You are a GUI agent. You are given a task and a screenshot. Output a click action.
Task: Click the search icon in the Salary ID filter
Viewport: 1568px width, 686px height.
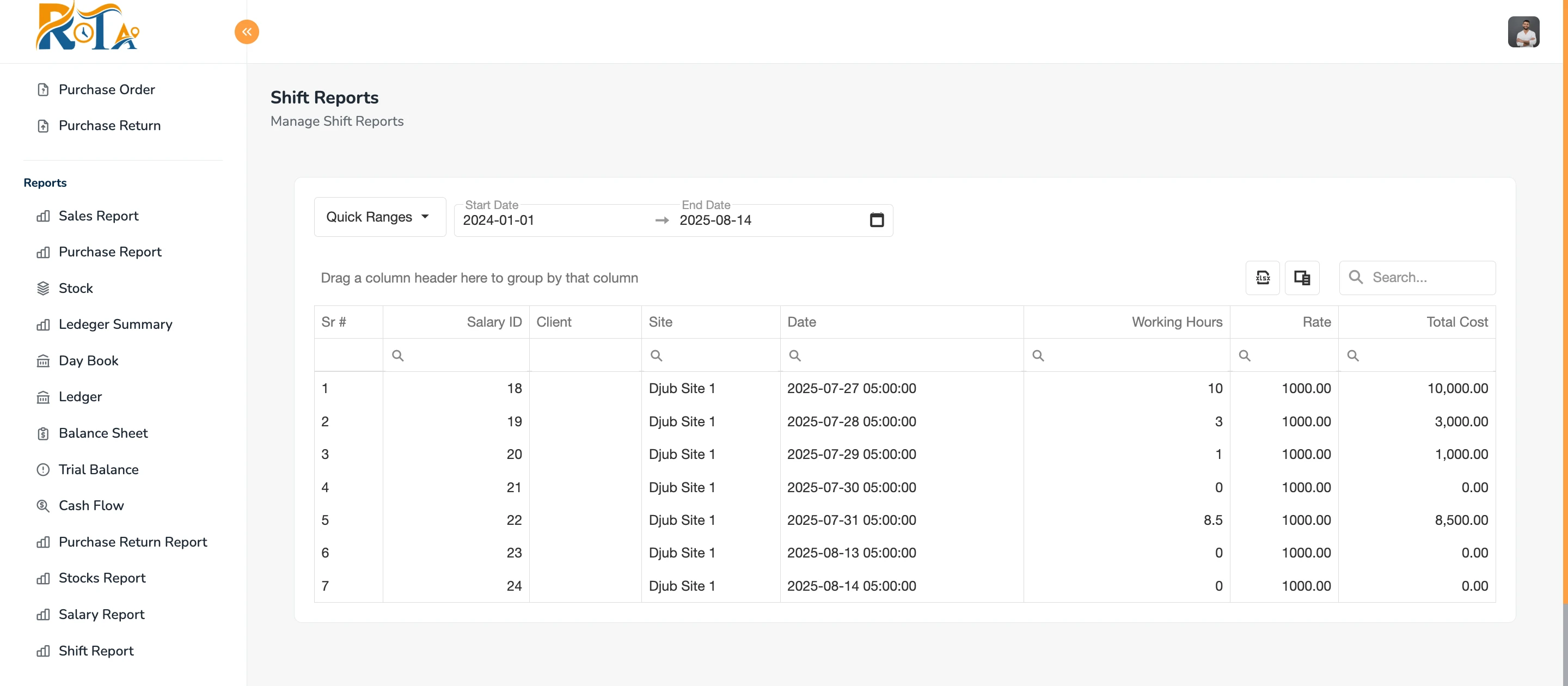pos(397,356)
